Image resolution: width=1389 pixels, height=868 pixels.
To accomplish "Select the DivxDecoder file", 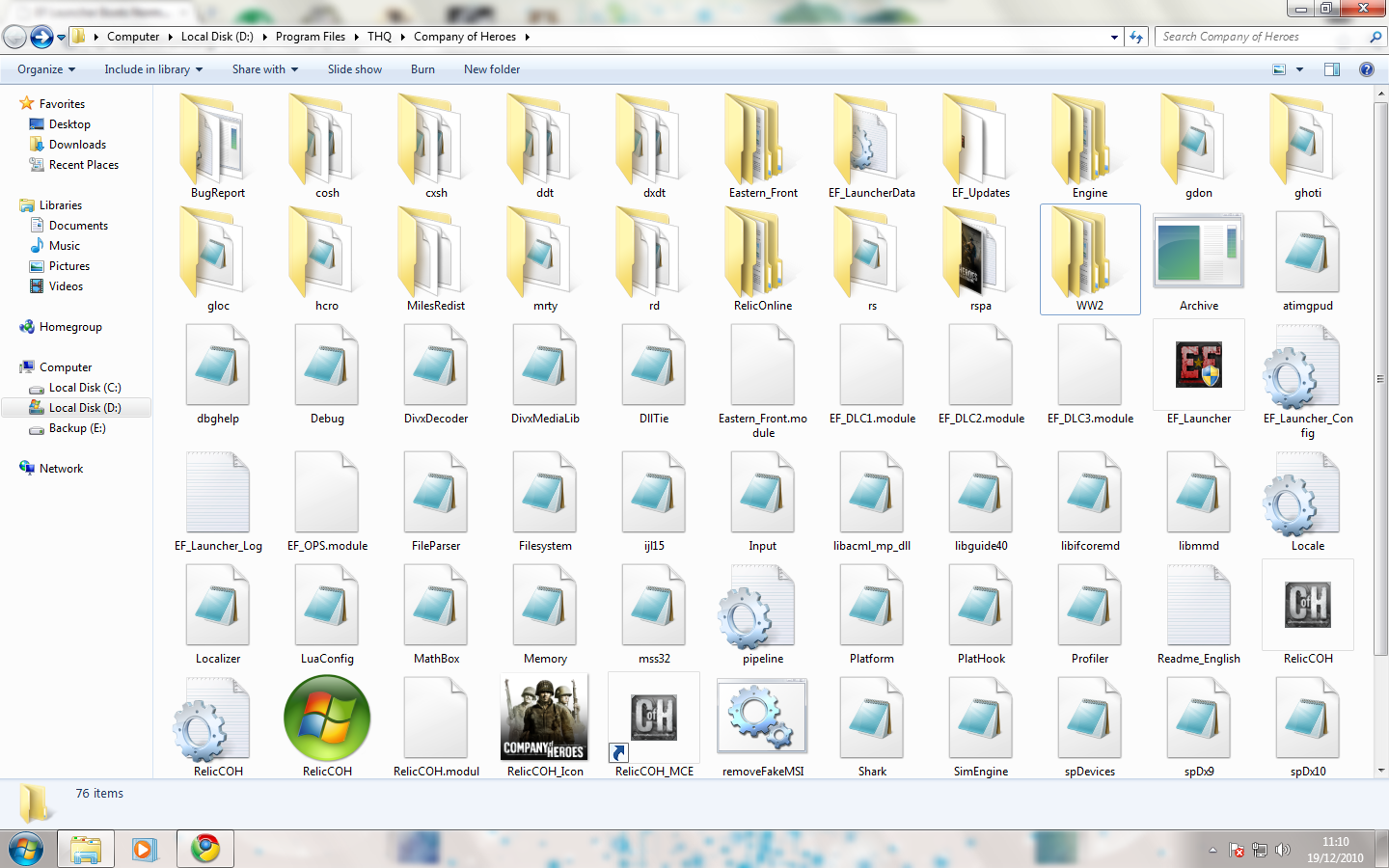I will [x=436, y=372].
